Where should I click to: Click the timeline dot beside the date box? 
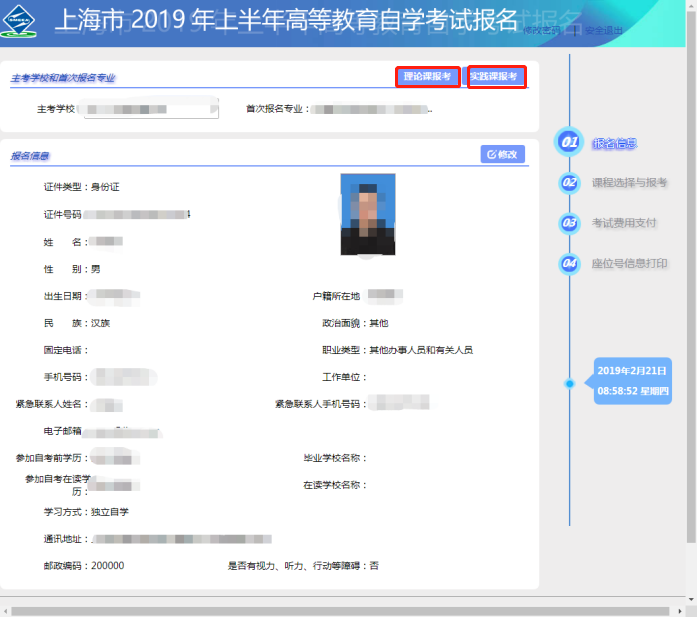[x=569, y=383]
